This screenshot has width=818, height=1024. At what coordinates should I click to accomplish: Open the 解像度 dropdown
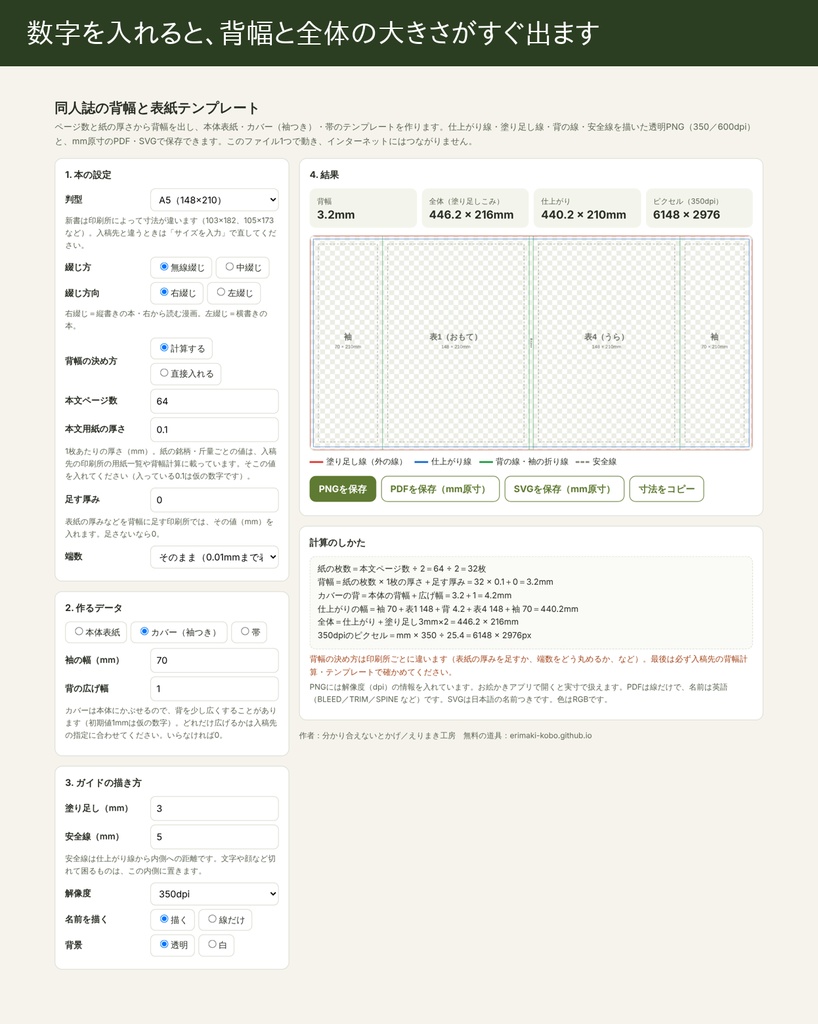point(214,893)
